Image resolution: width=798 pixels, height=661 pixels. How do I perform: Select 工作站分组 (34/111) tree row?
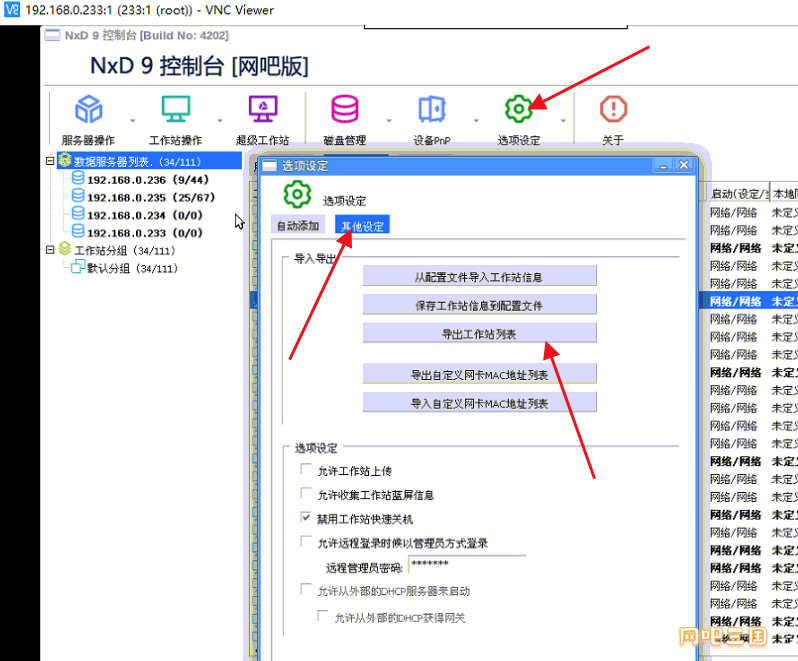125,250
